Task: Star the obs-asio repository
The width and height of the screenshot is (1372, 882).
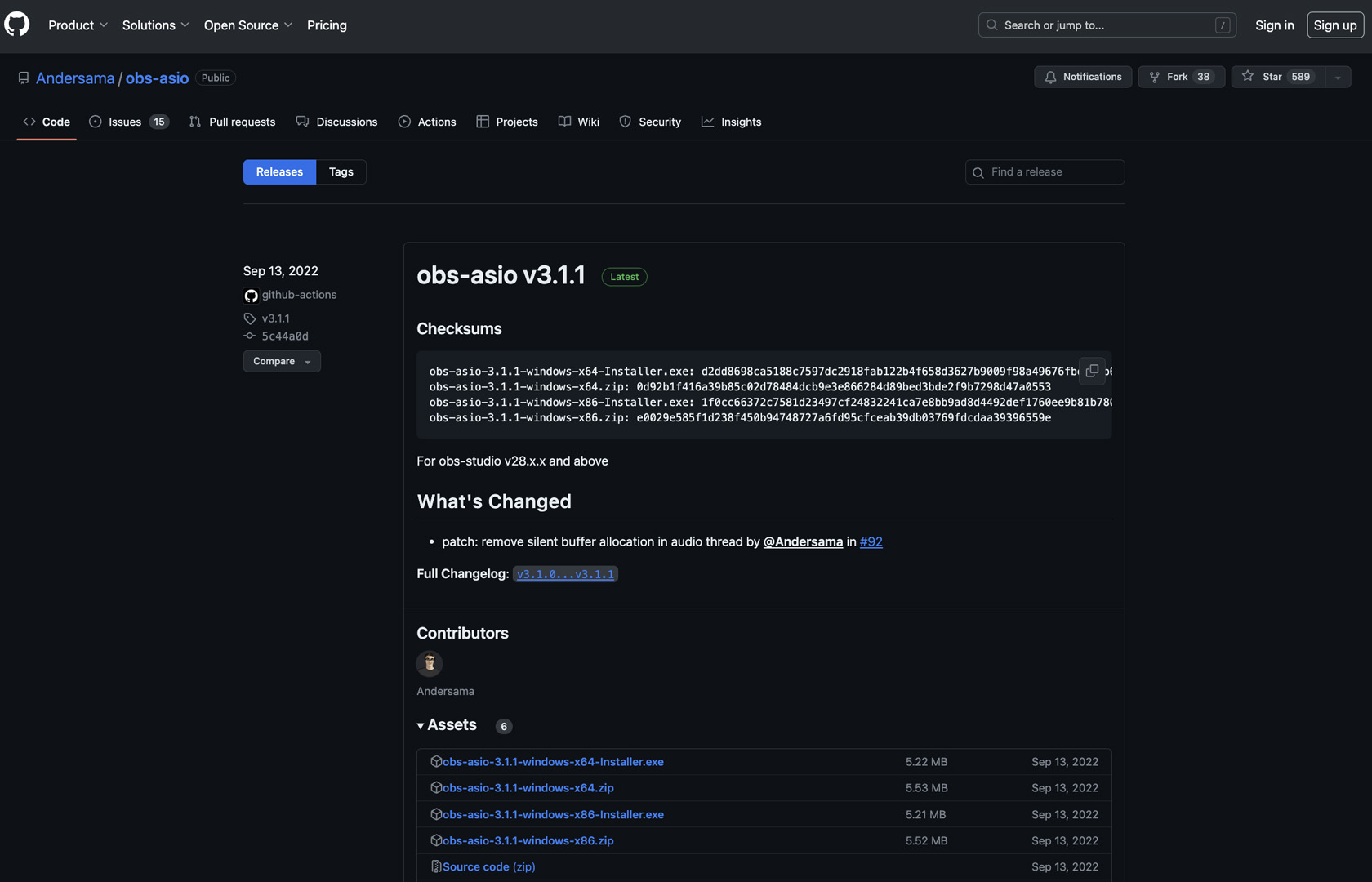Action: coord(1277,77)
